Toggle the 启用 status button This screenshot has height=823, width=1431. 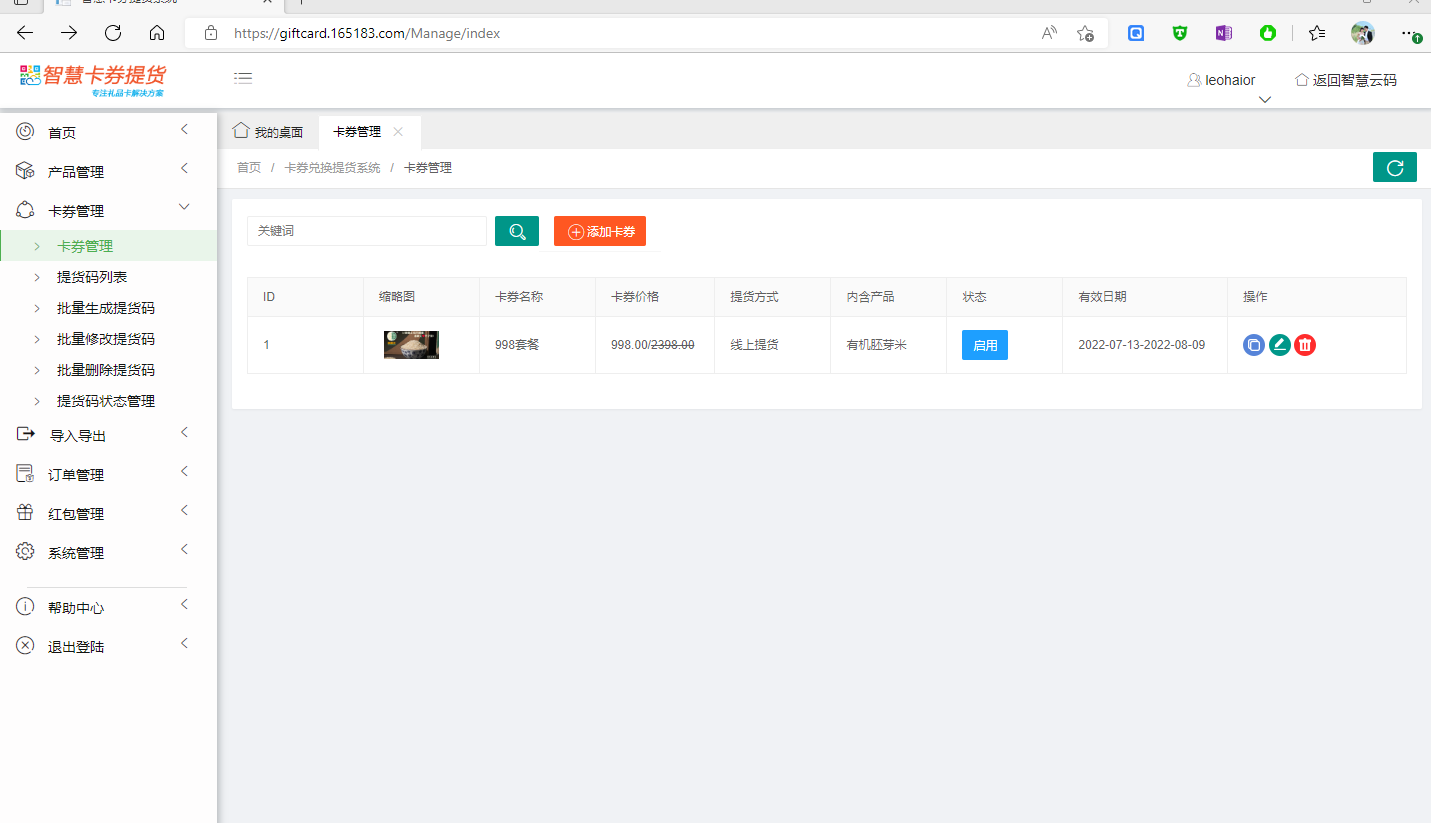984,345
